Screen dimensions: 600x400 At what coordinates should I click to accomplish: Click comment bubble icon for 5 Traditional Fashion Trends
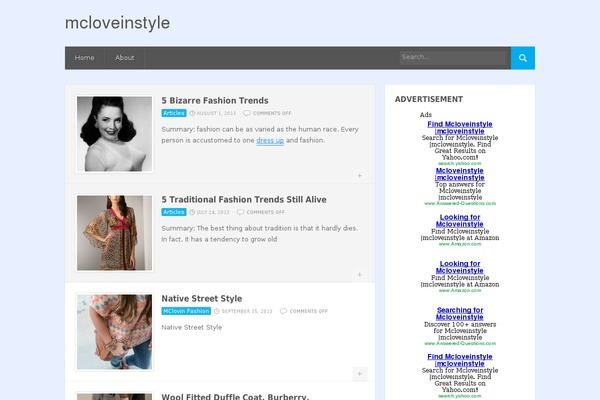[x=240, y=212]
